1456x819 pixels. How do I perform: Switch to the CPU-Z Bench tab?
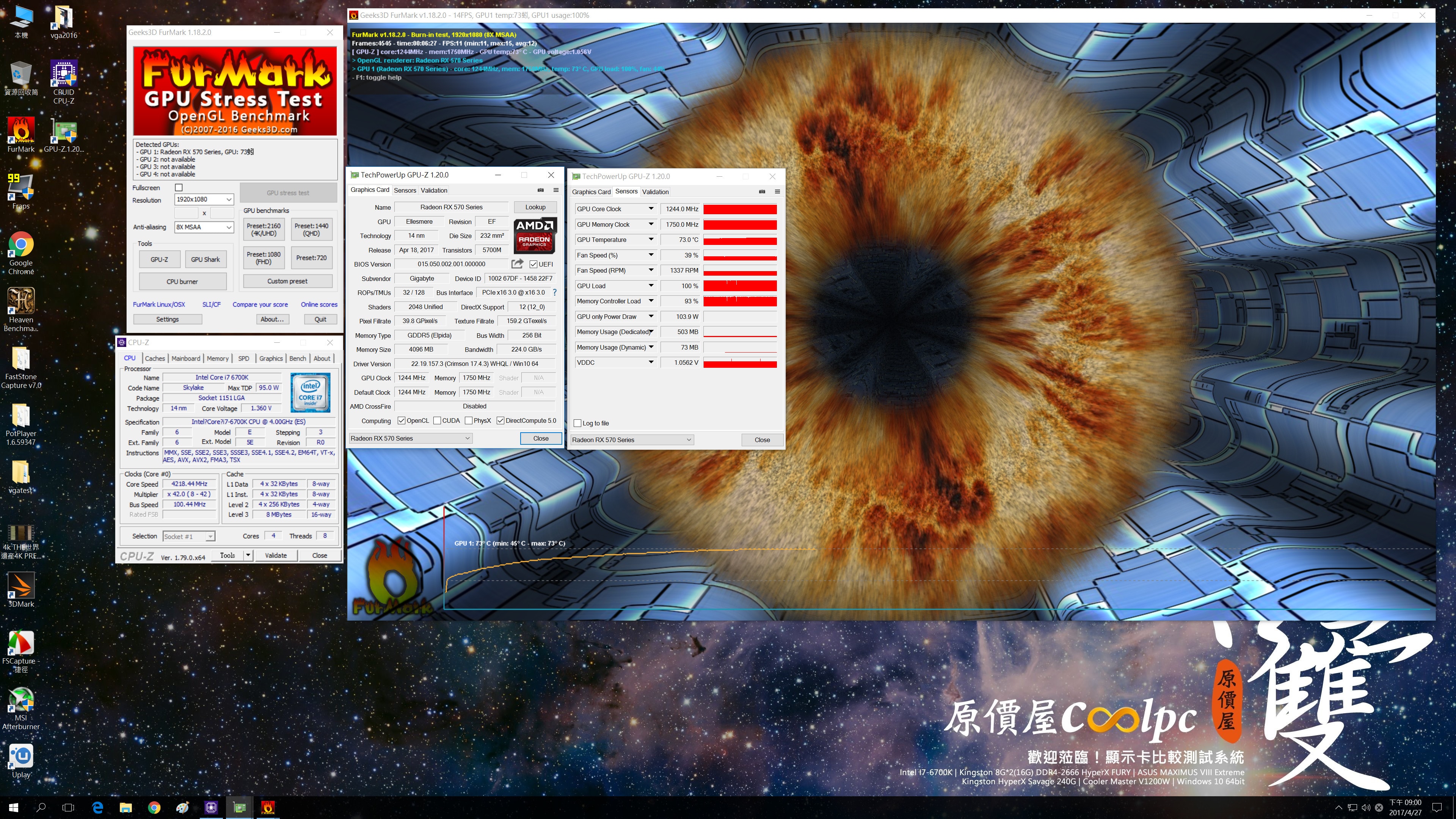pos(298,358)
